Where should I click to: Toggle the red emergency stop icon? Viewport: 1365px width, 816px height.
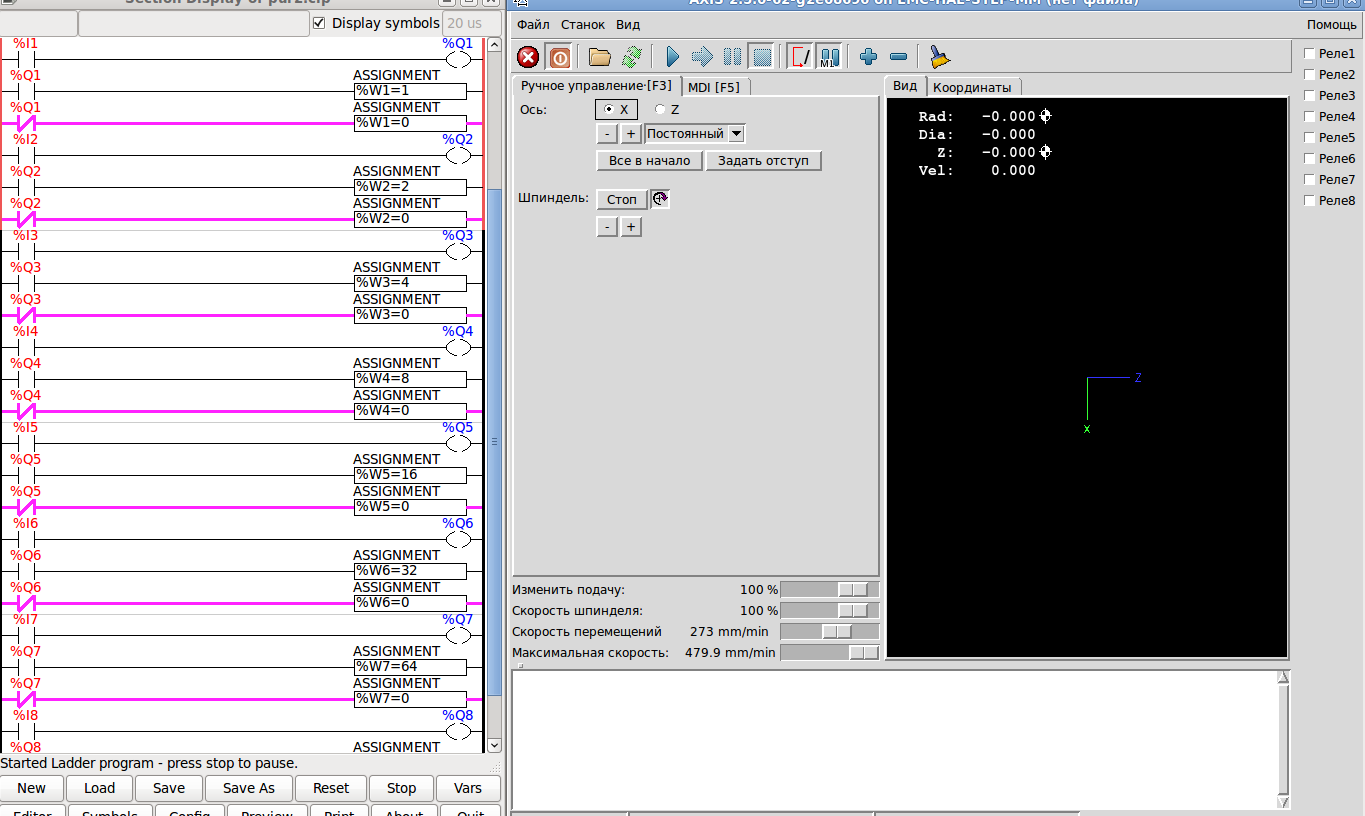(528, 57)
